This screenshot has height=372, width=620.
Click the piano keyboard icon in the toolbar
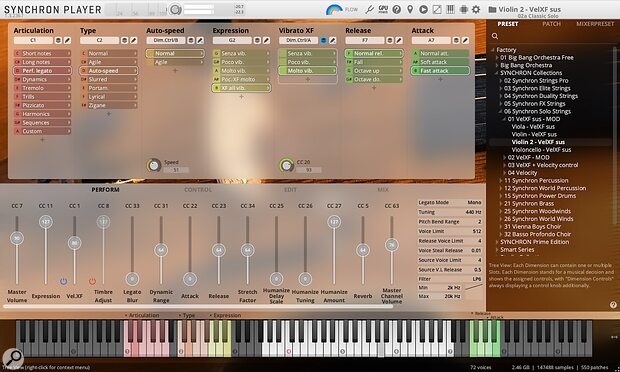coord(450,9)
